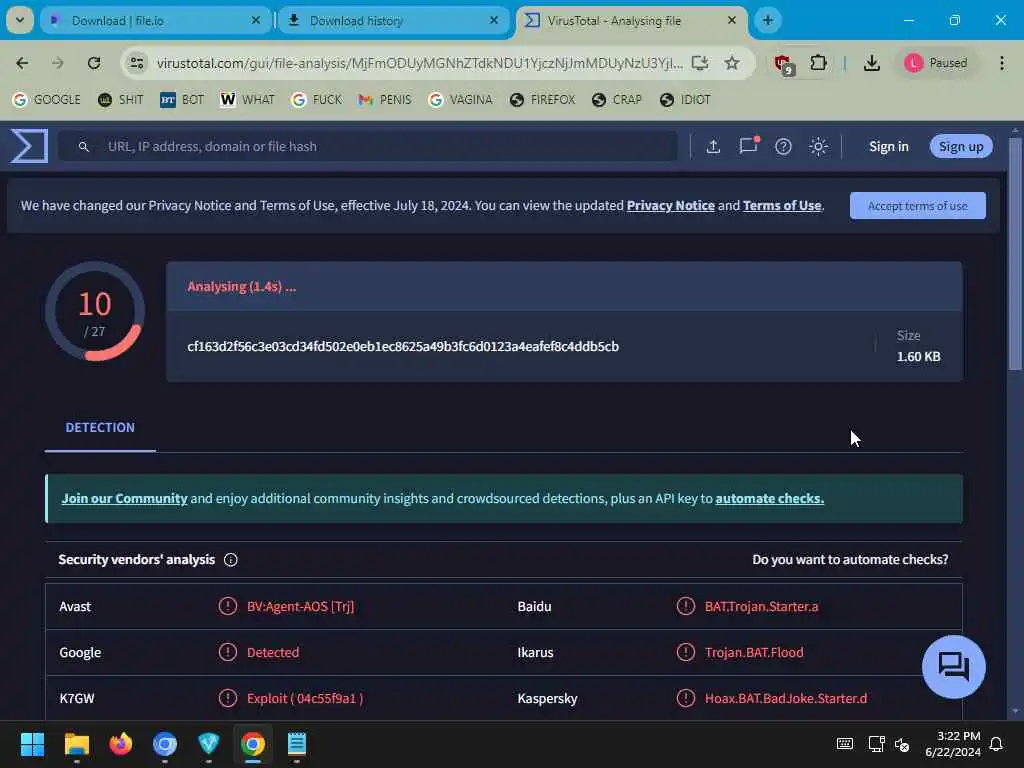Open the Privacy Notice link

(670, 205)
